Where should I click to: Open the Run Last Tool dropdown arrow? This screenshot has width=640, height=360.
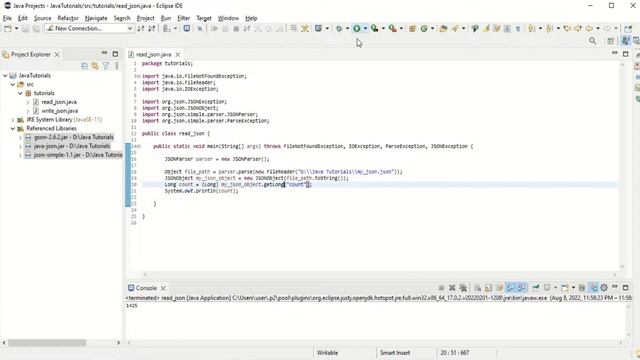(x=401, y=29)
